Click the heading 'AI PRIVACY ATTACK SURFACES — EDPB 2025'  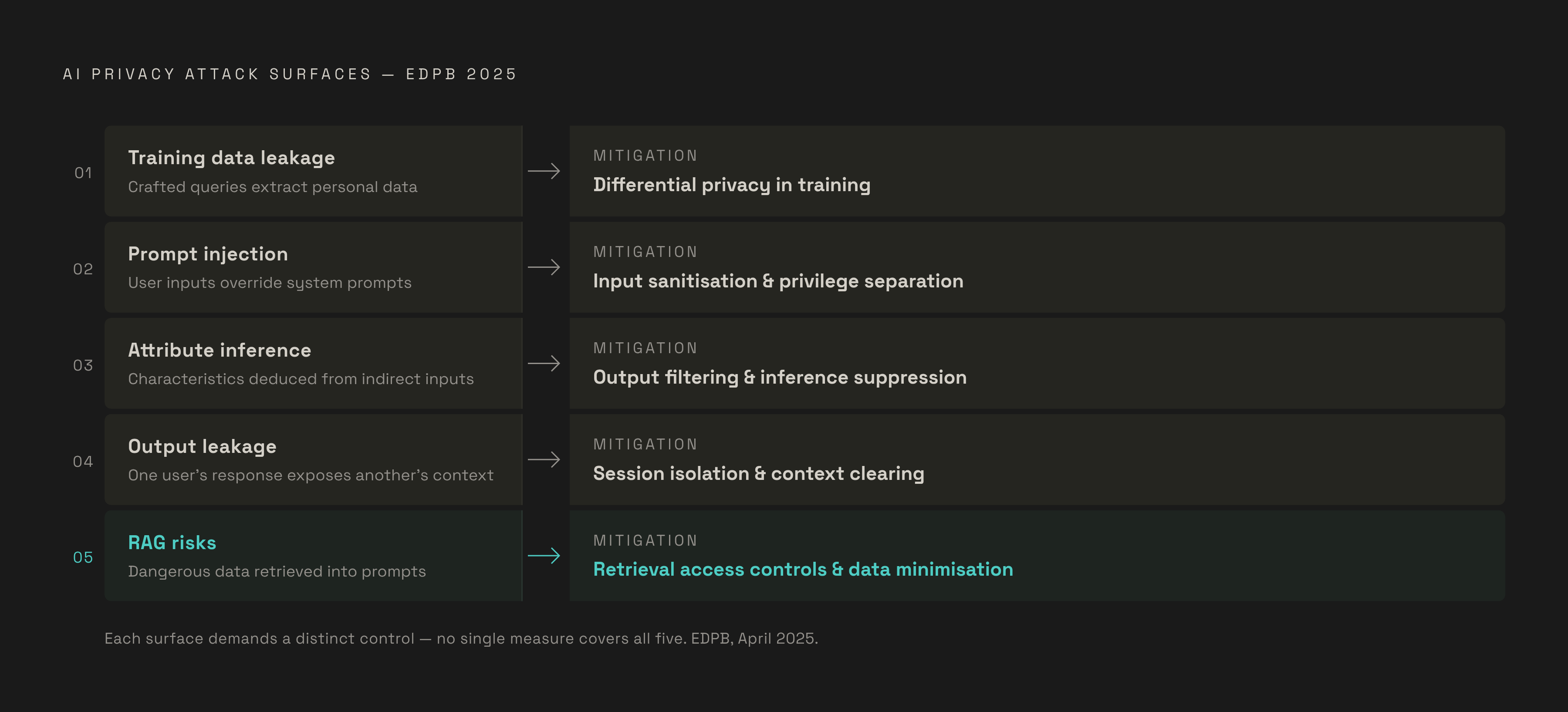290,74
